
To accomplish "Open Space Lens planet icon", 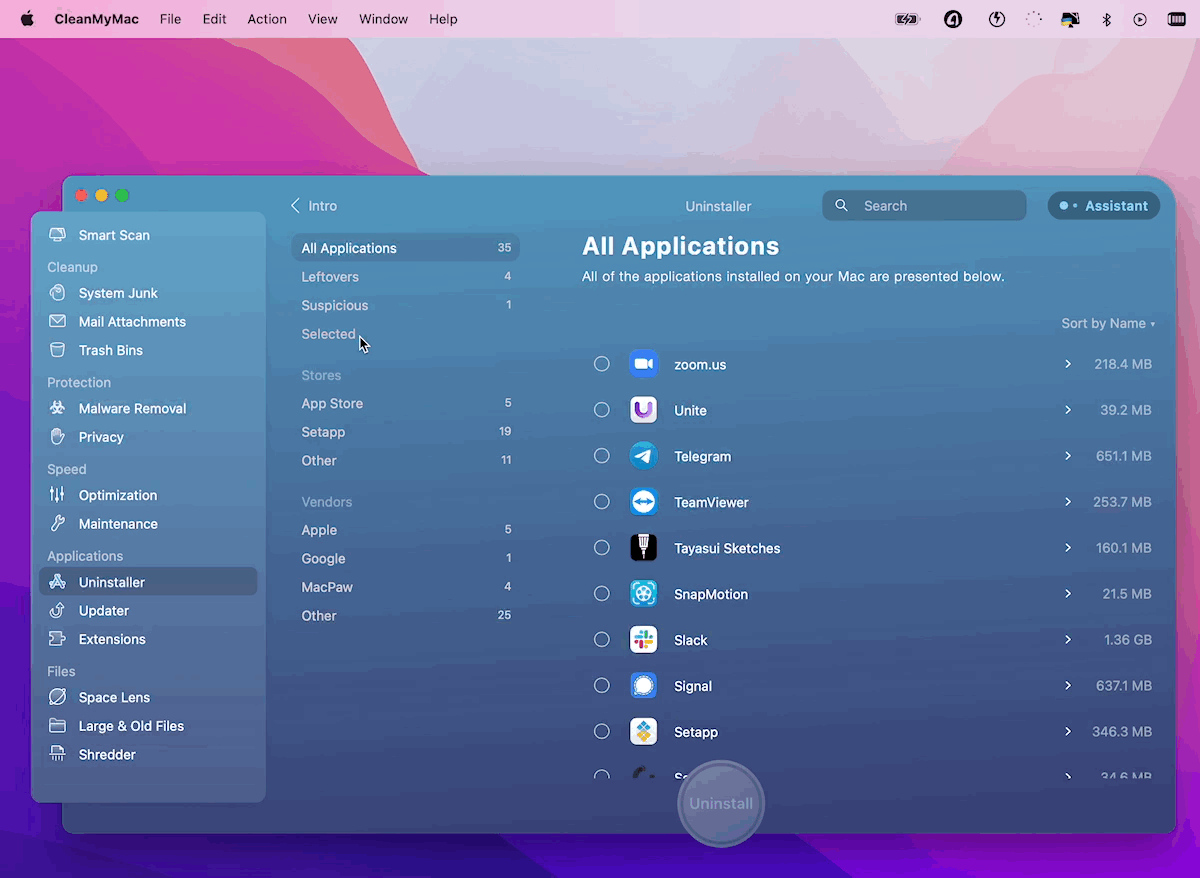I will coord(58,697).
